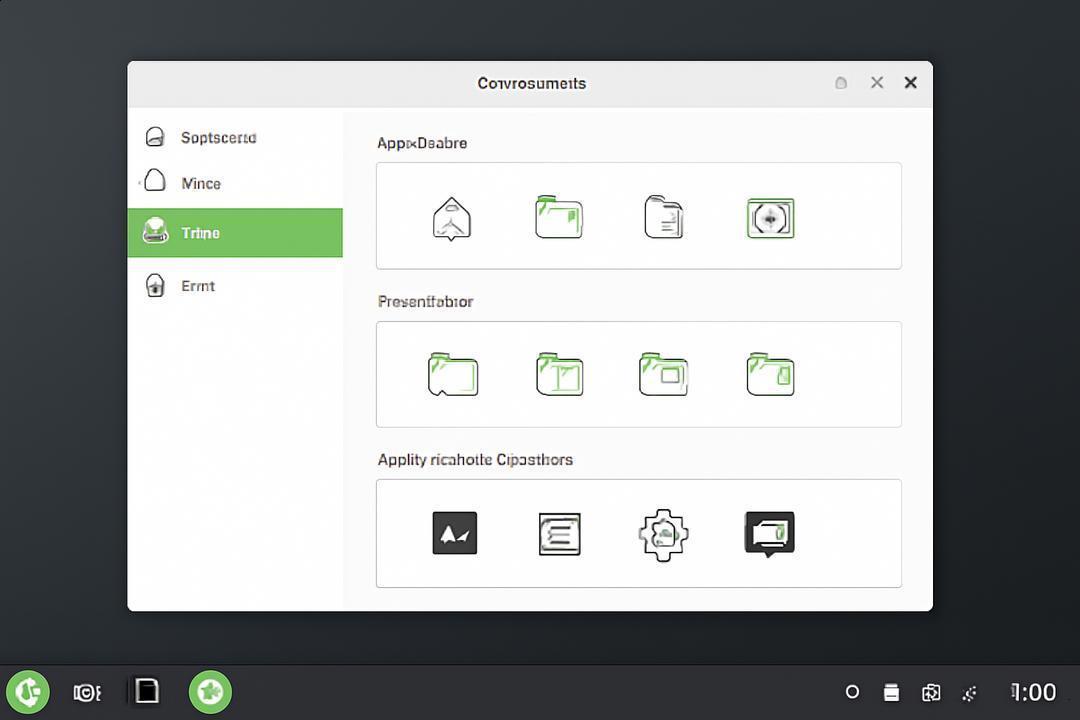Click the circle indicator in system tray
This screenshot has width=1080, height=720.
tap(852, 692)
